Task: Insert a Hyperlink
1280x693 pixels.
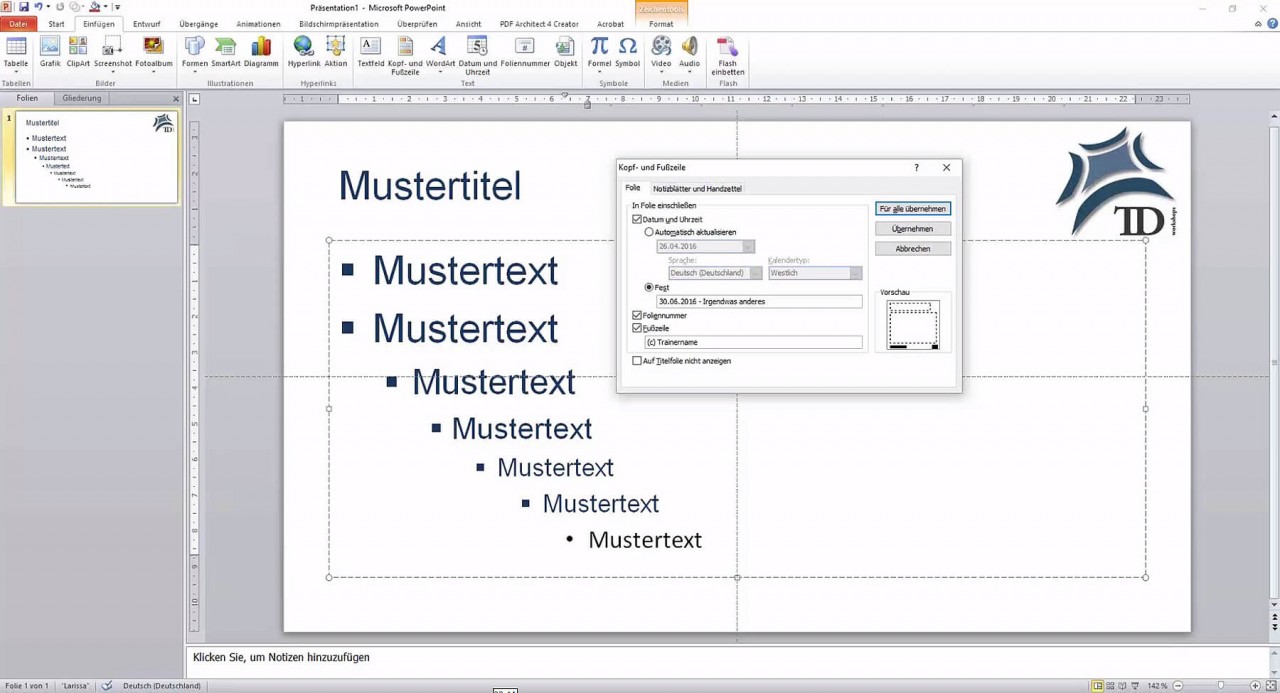Action: [x=302, y=52]
